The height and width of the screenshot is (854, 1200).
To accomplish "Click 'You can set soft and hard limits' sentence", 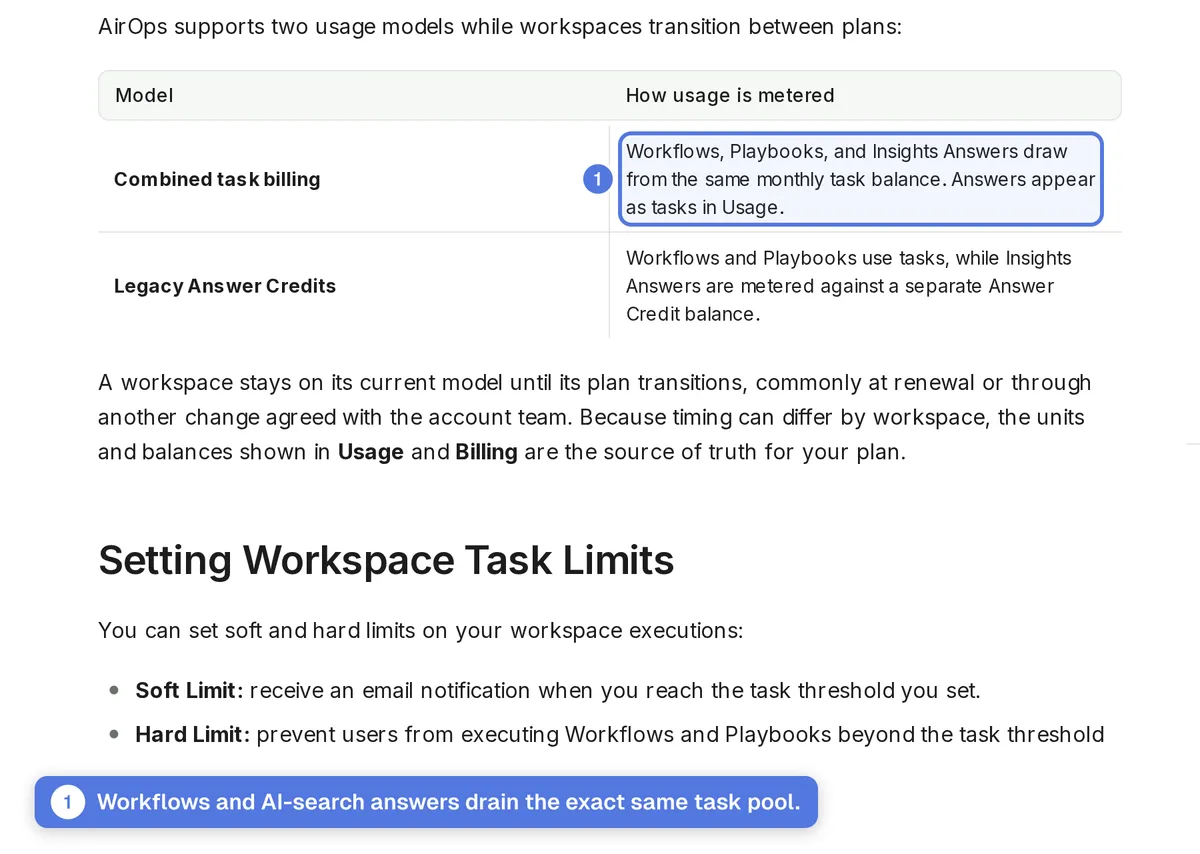I will click(421, 631).
